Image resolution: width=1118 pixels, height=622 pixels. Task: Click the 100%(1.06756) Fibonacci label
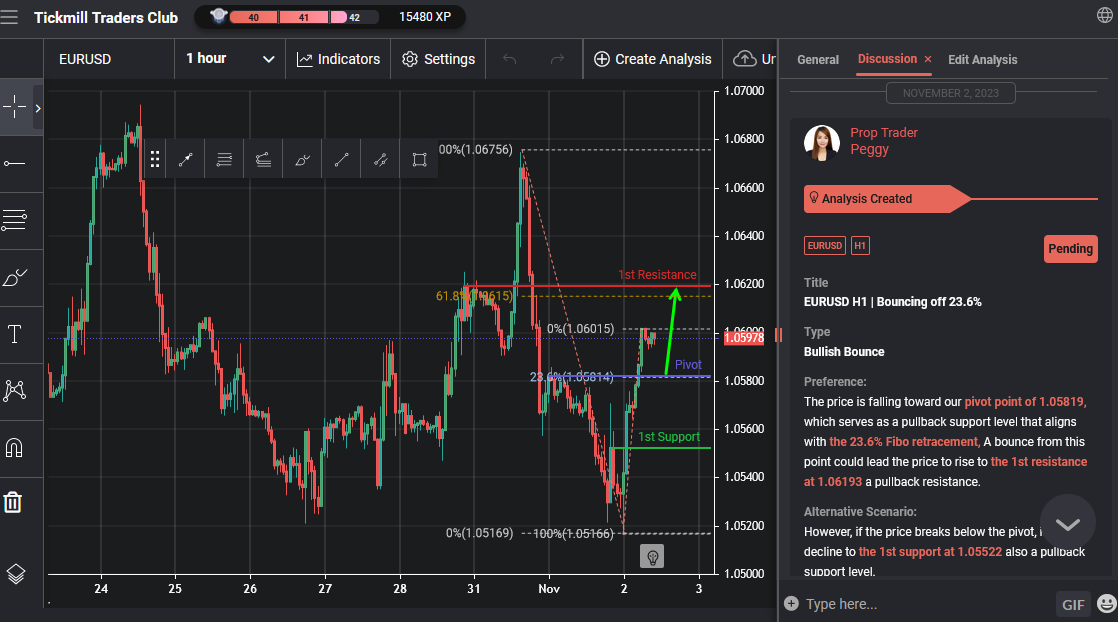click(476, 149)
